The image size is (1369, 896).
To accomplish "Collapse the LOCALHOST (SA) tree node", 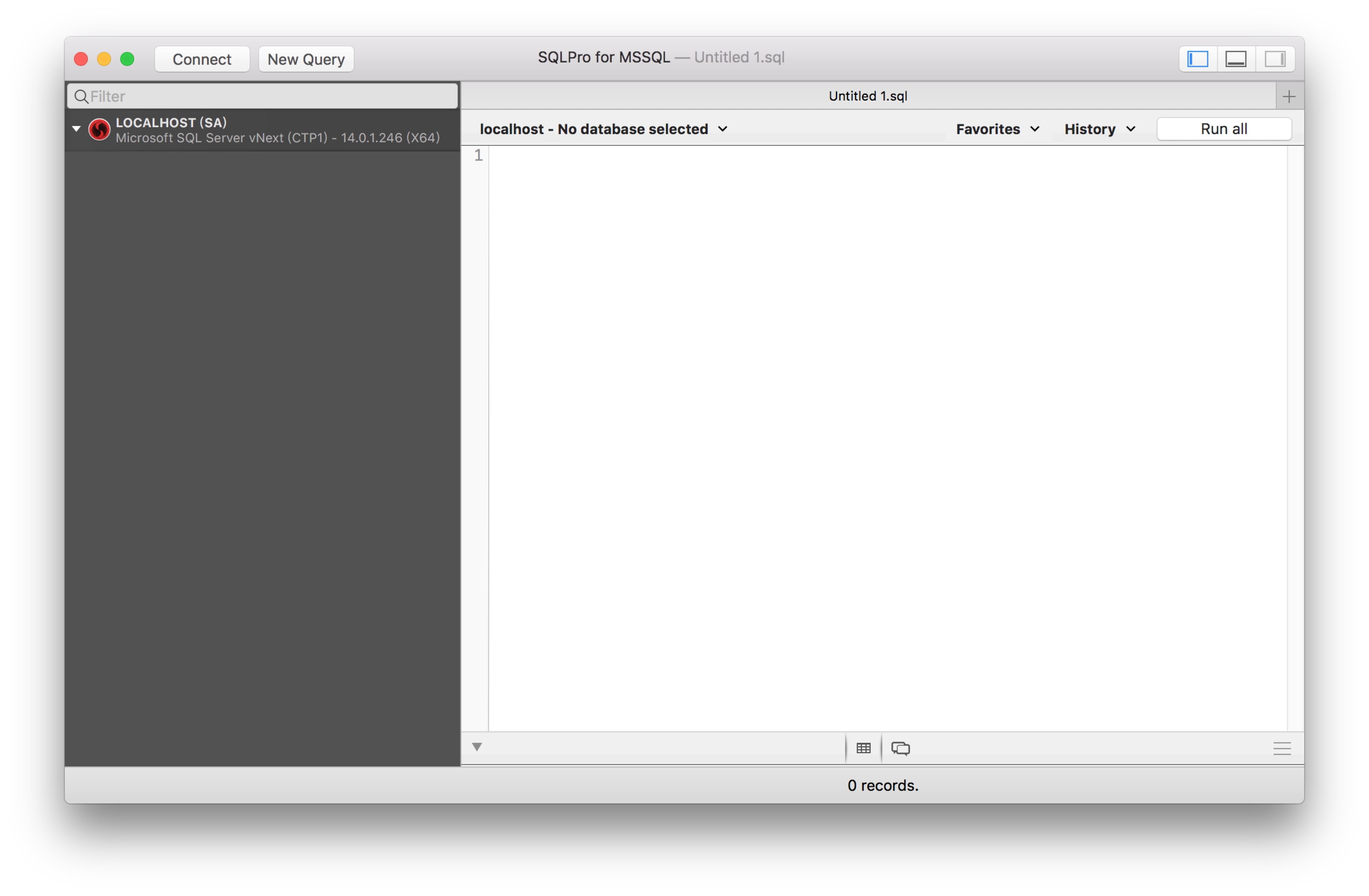I will 76,129.
